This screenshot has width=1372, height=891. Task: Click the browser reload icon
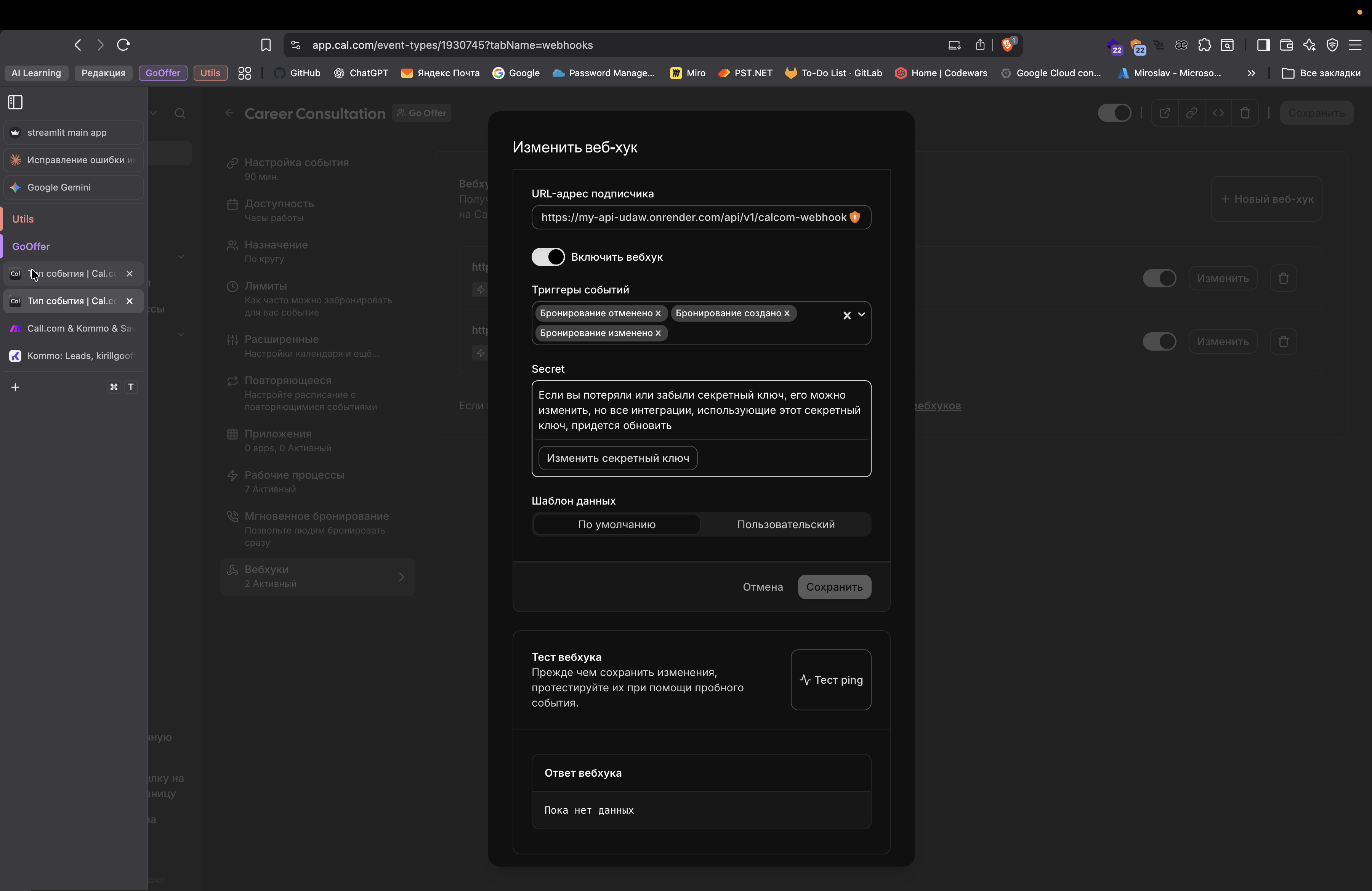[123, 45]
